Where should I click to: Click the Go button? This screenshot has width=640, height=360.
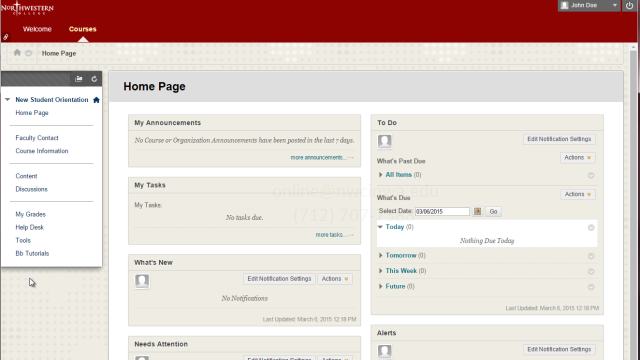493,211
